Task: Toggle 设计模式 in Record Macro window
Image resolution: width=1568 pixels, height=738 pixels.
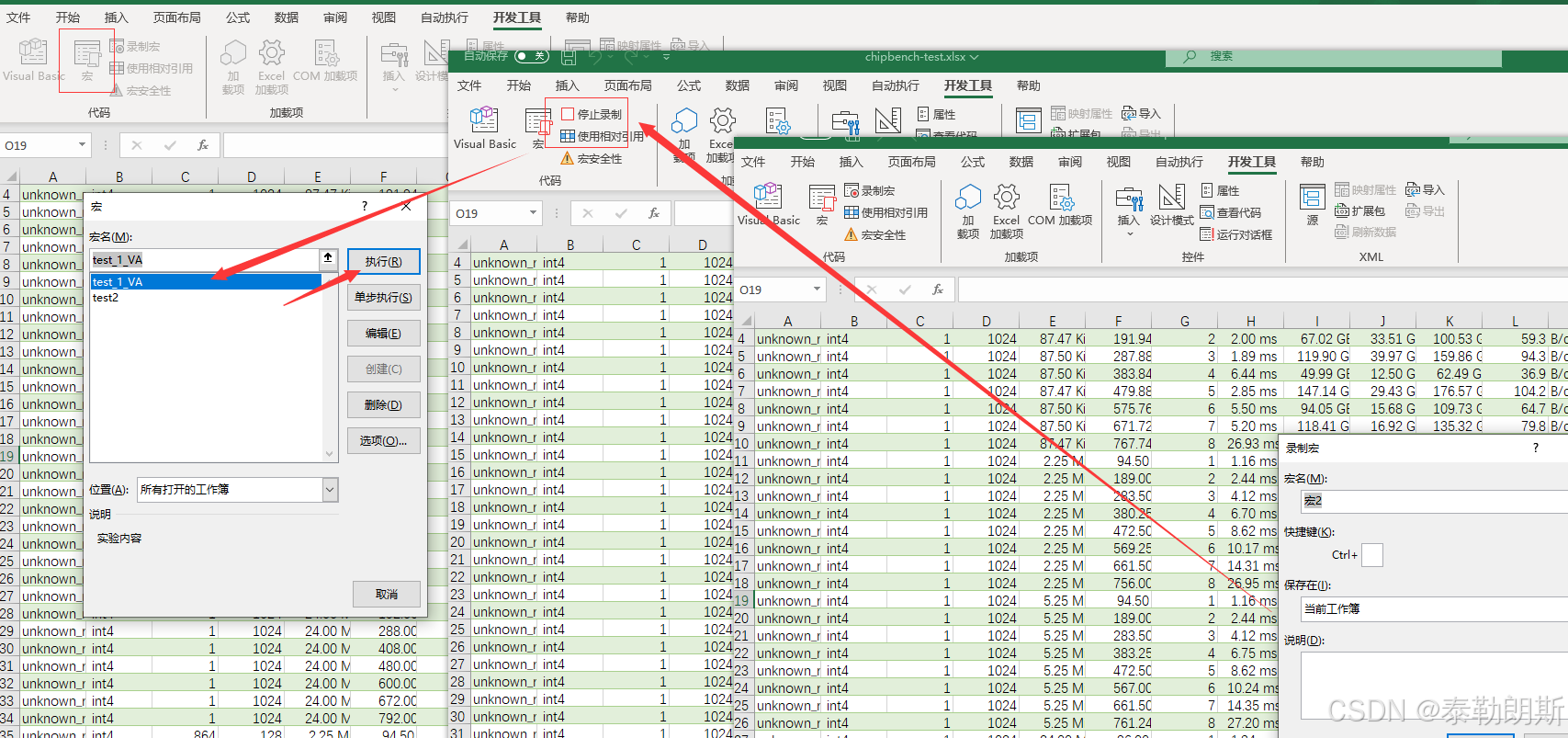Action: click(1171, 204)
